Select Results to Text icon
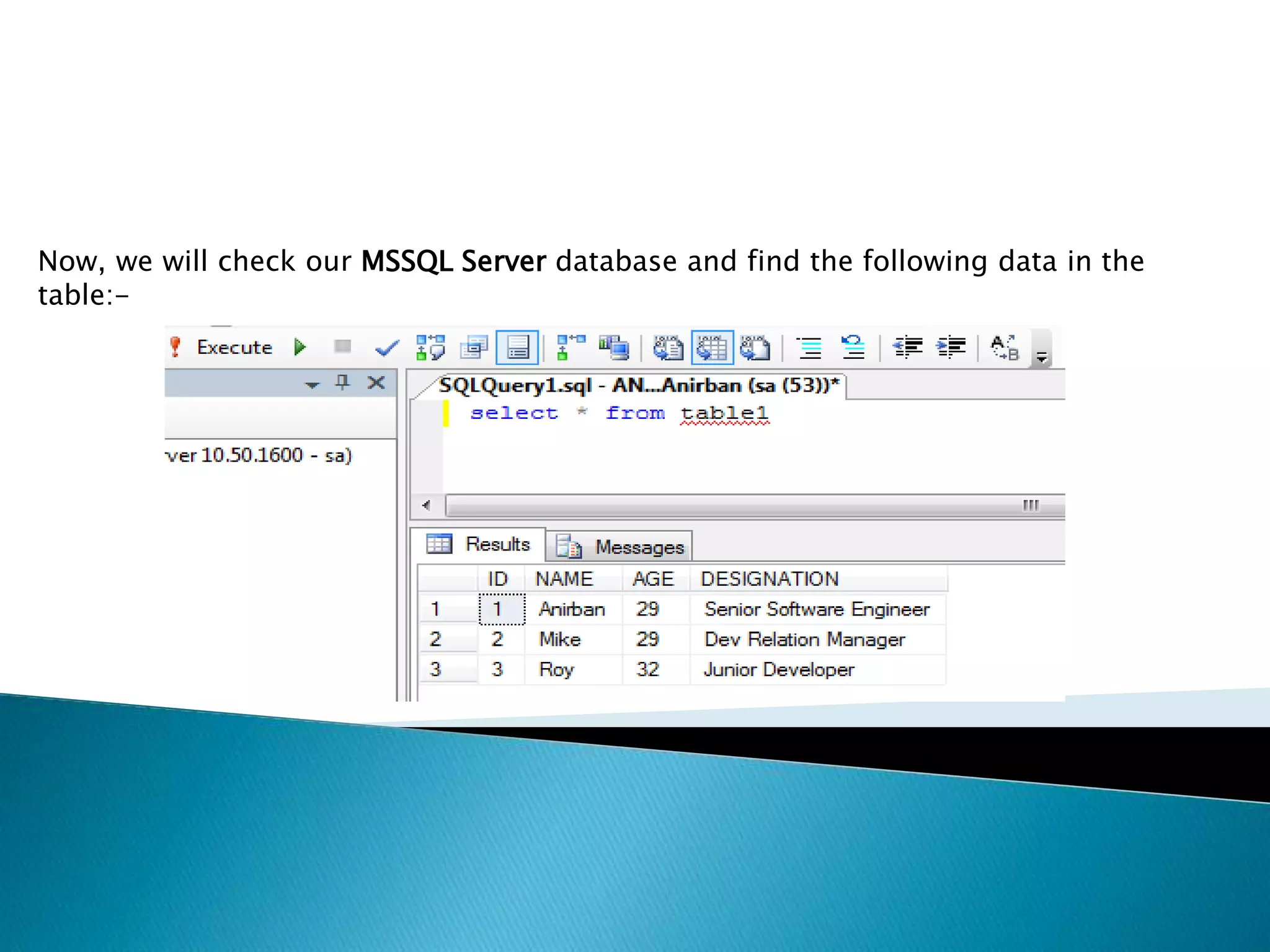1270x952 pixels. [668, 348]
